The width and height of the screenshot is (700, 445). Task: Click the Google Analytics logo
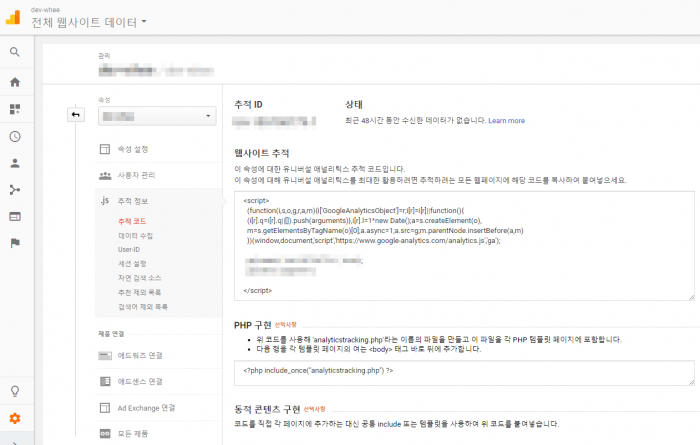[x=13, y=17]
